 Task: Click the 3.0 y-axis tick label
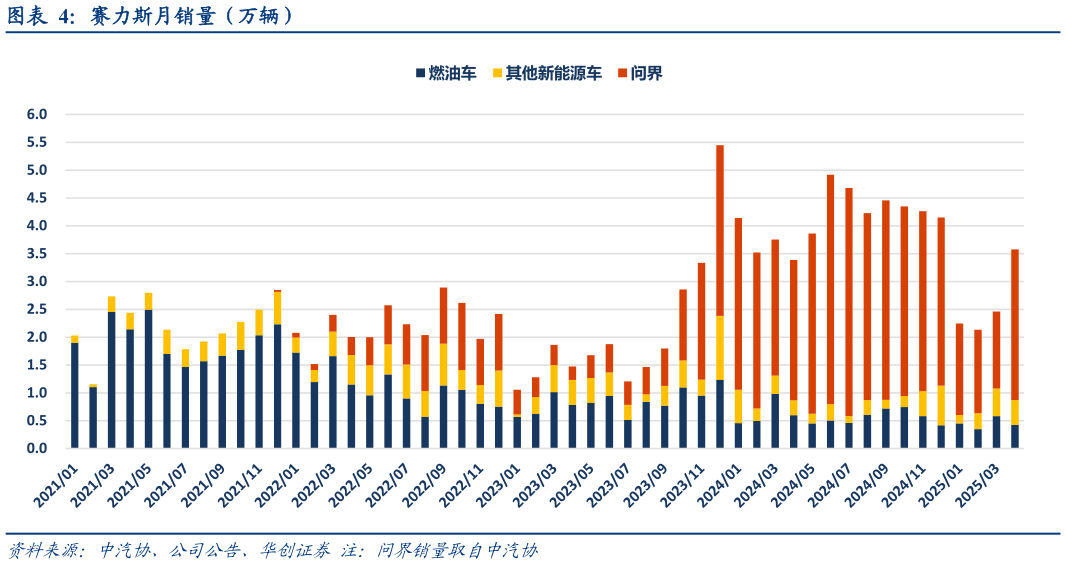pyautogui.click(x=37, y=282)
